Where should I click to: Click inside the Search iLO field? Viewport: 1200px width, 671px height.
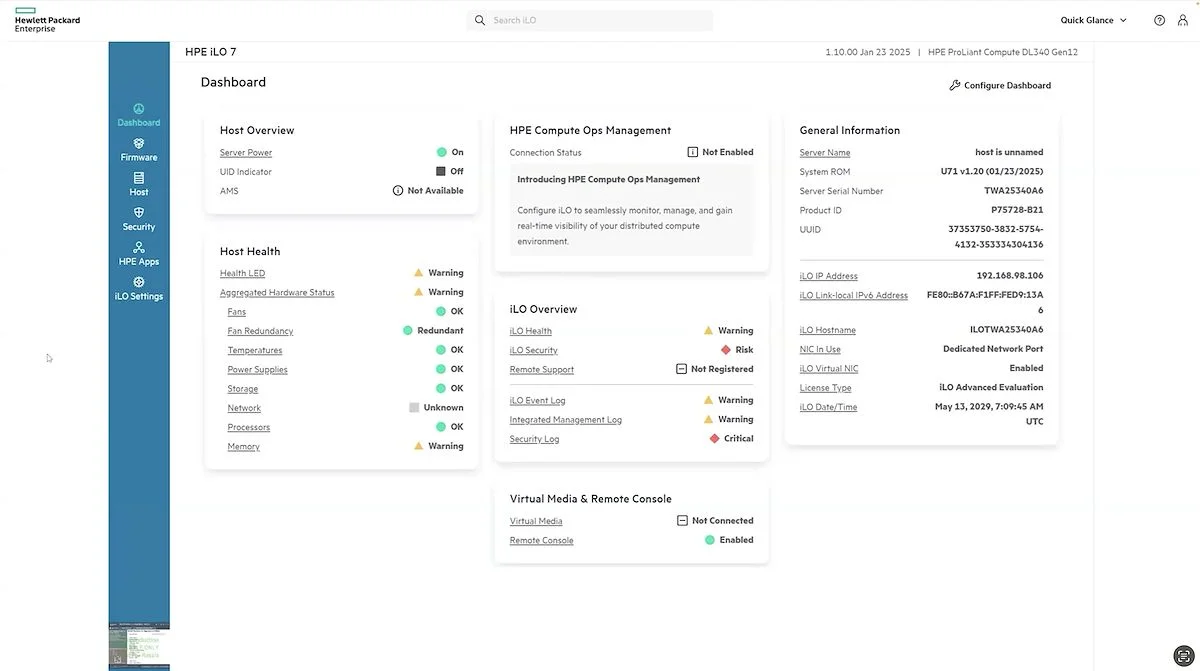(590, 20)
